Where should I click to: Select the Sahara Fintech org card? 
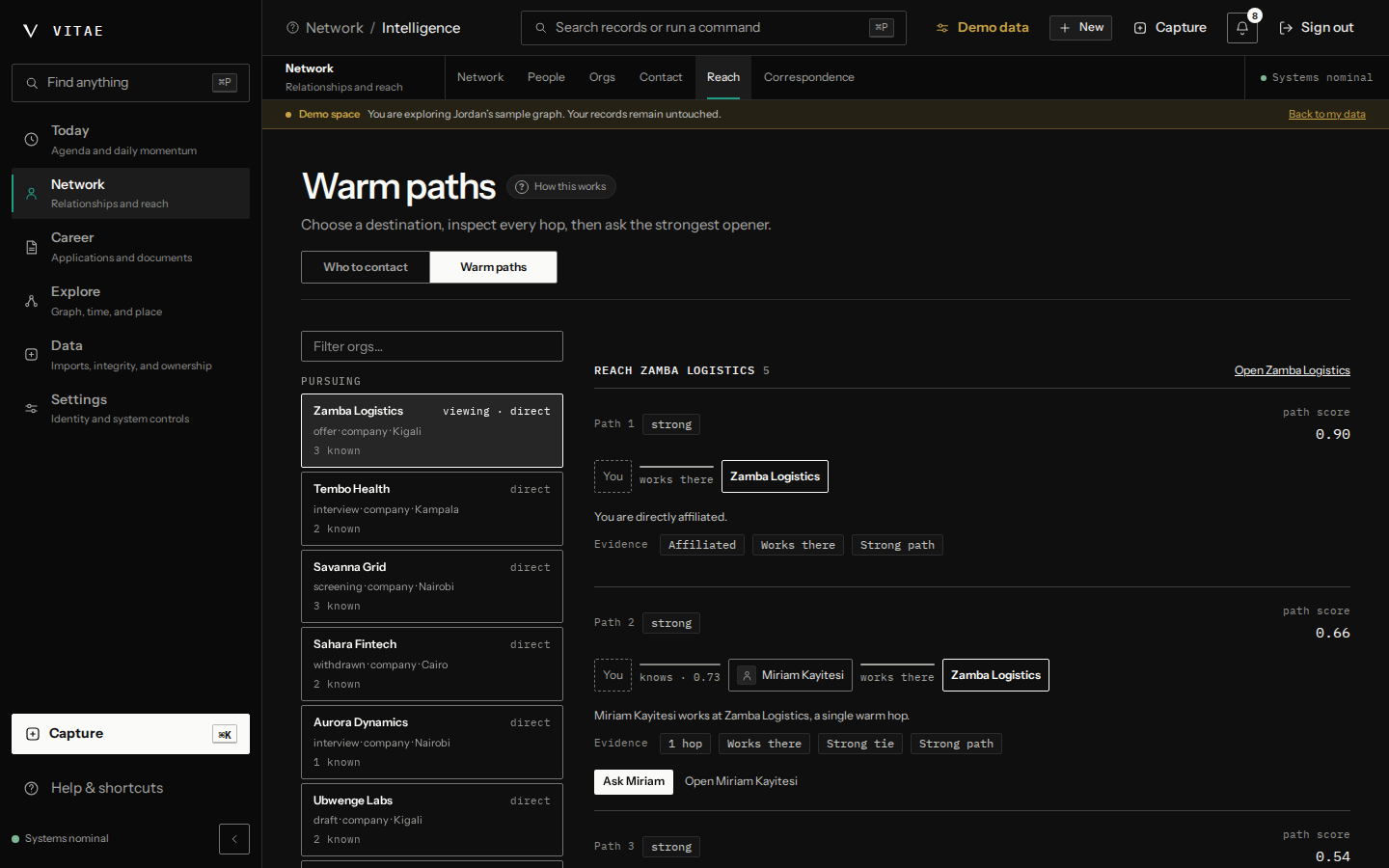click(x=432, y=664)
